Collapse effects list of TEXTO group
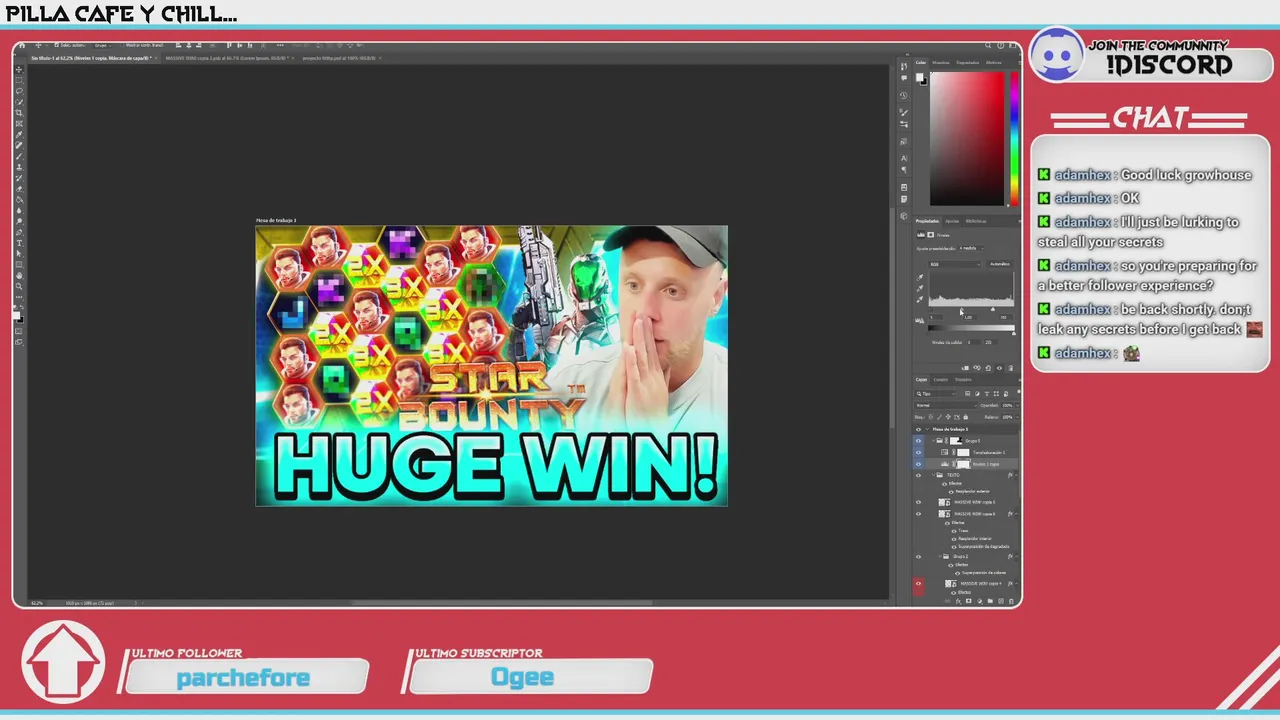The image size is (1280, 720). tap(1017, 475)
